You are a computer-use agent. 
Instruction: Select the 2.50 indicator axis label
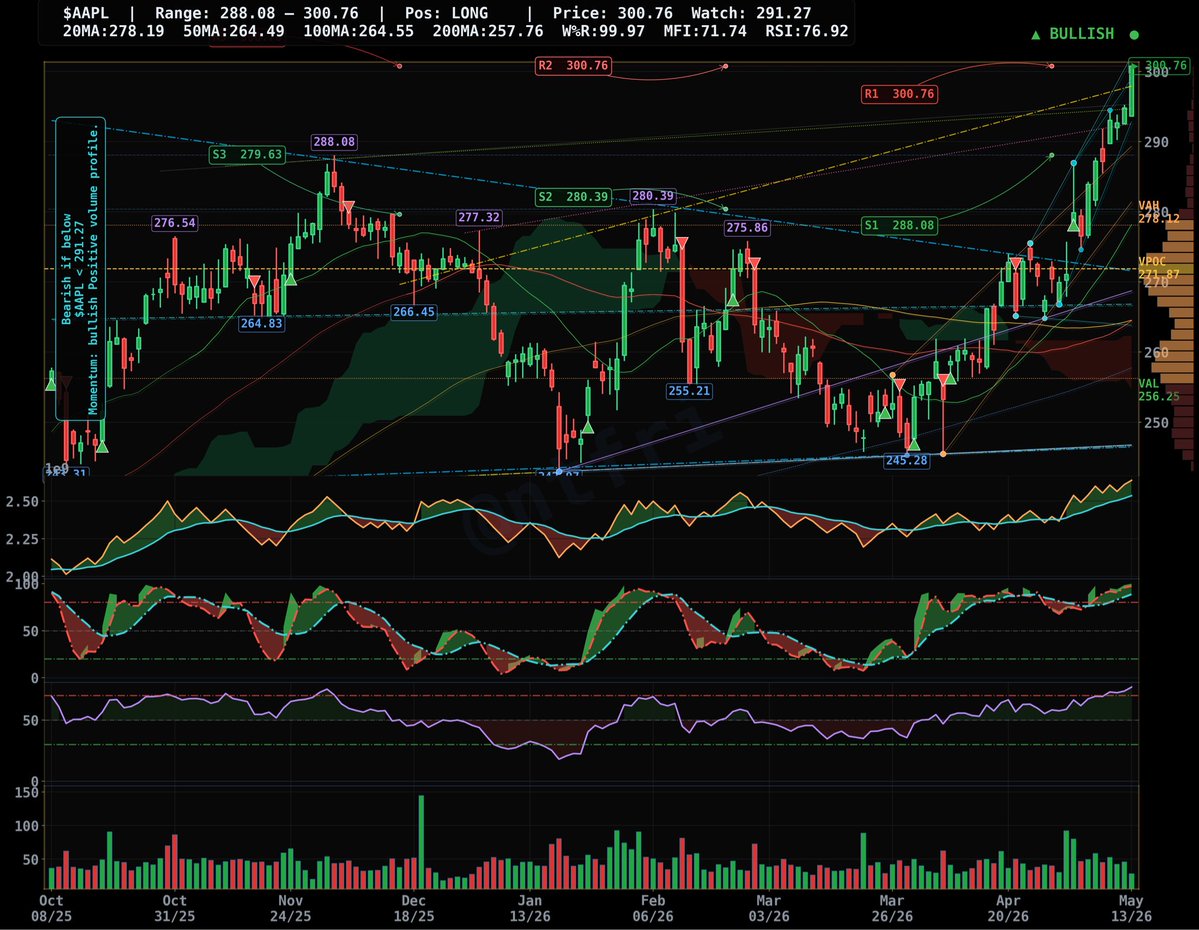click(22, 502)
